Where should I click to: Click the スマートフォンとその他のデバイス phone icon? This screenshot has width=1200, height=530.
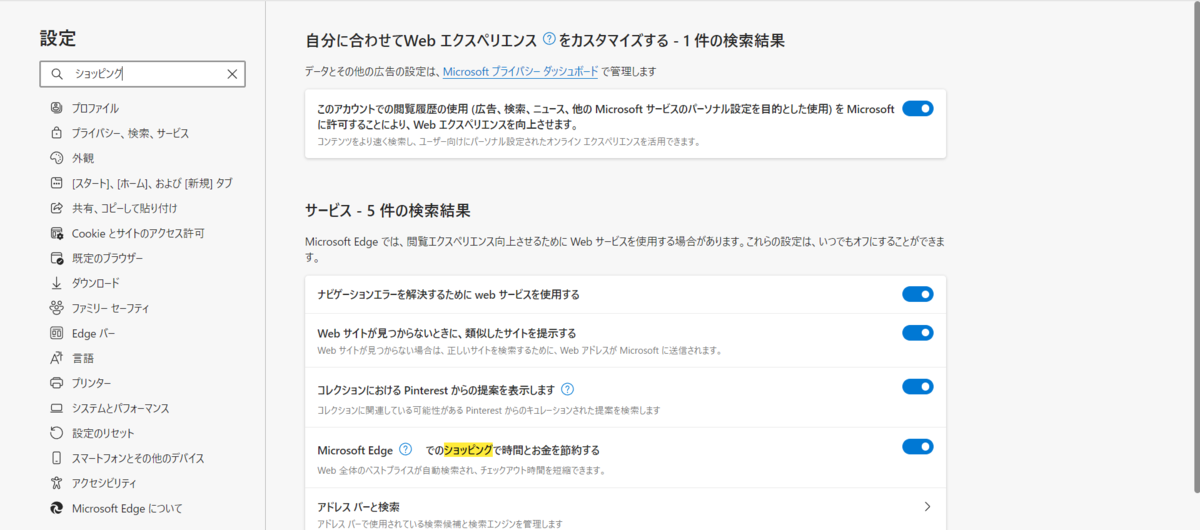coord(56,458)
